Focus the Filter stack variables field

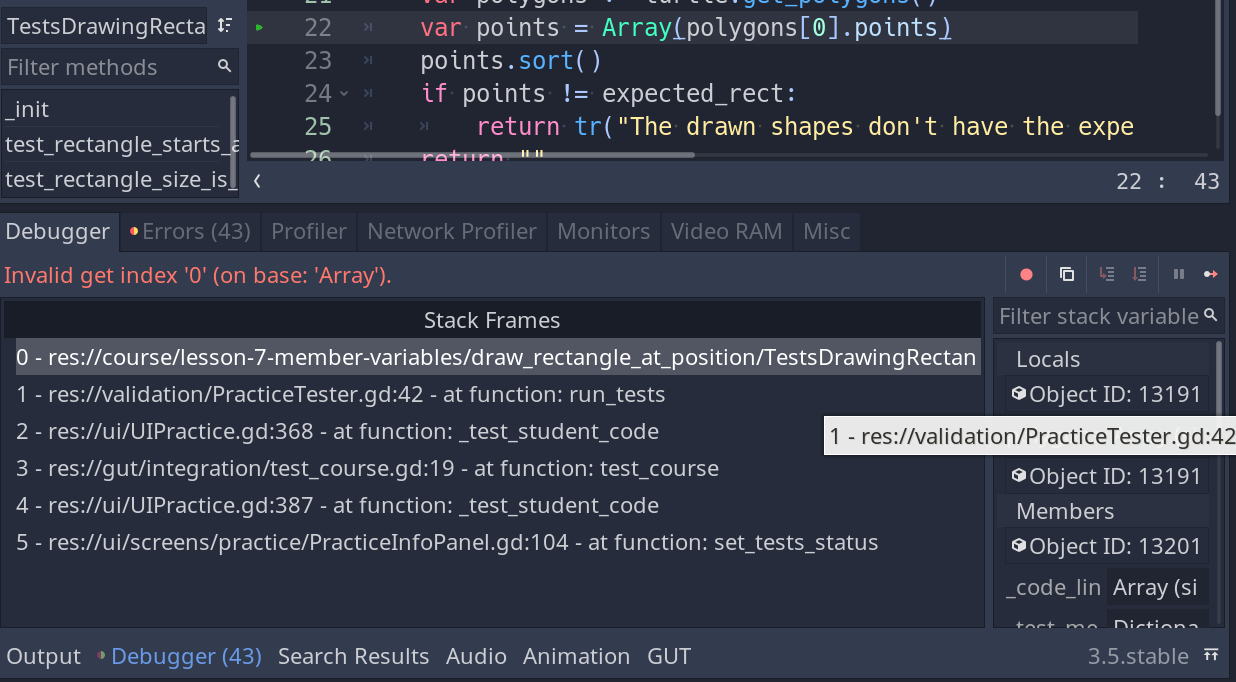(1108, 316)
